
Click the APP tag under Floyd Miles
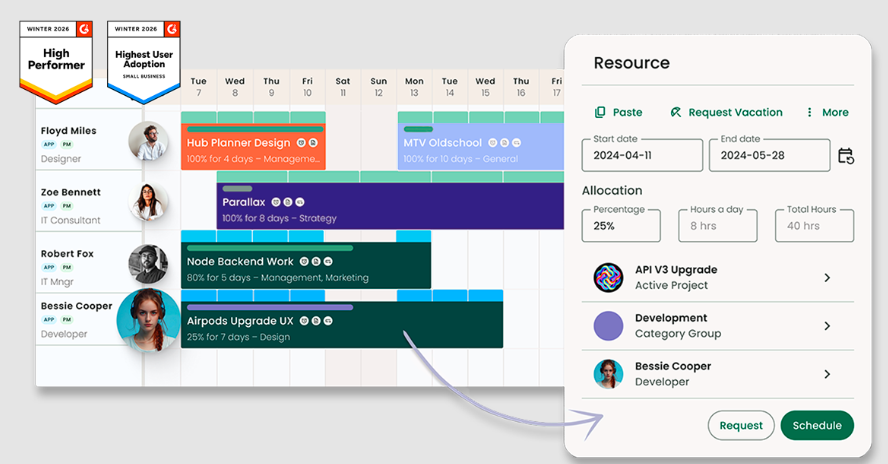tap(49, 144)
